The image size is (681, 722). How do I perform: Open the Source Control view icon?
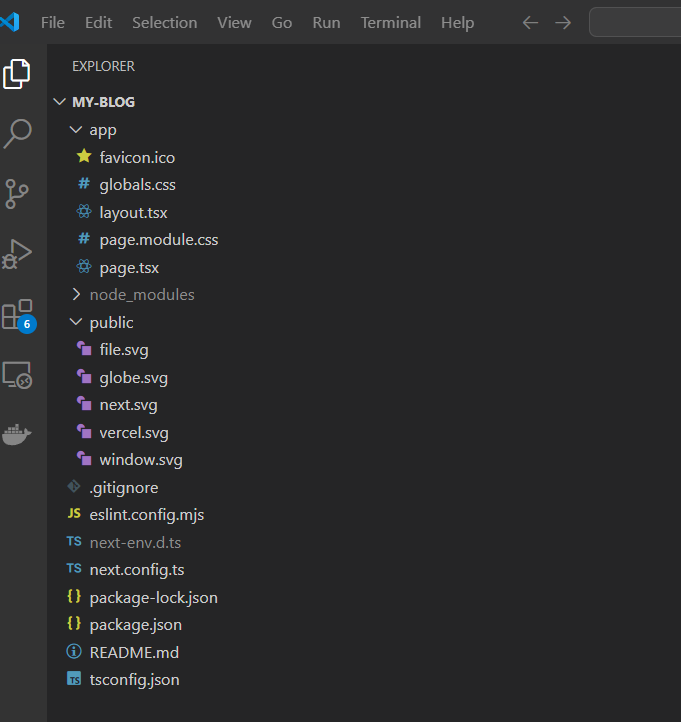[x=18, y=193]
